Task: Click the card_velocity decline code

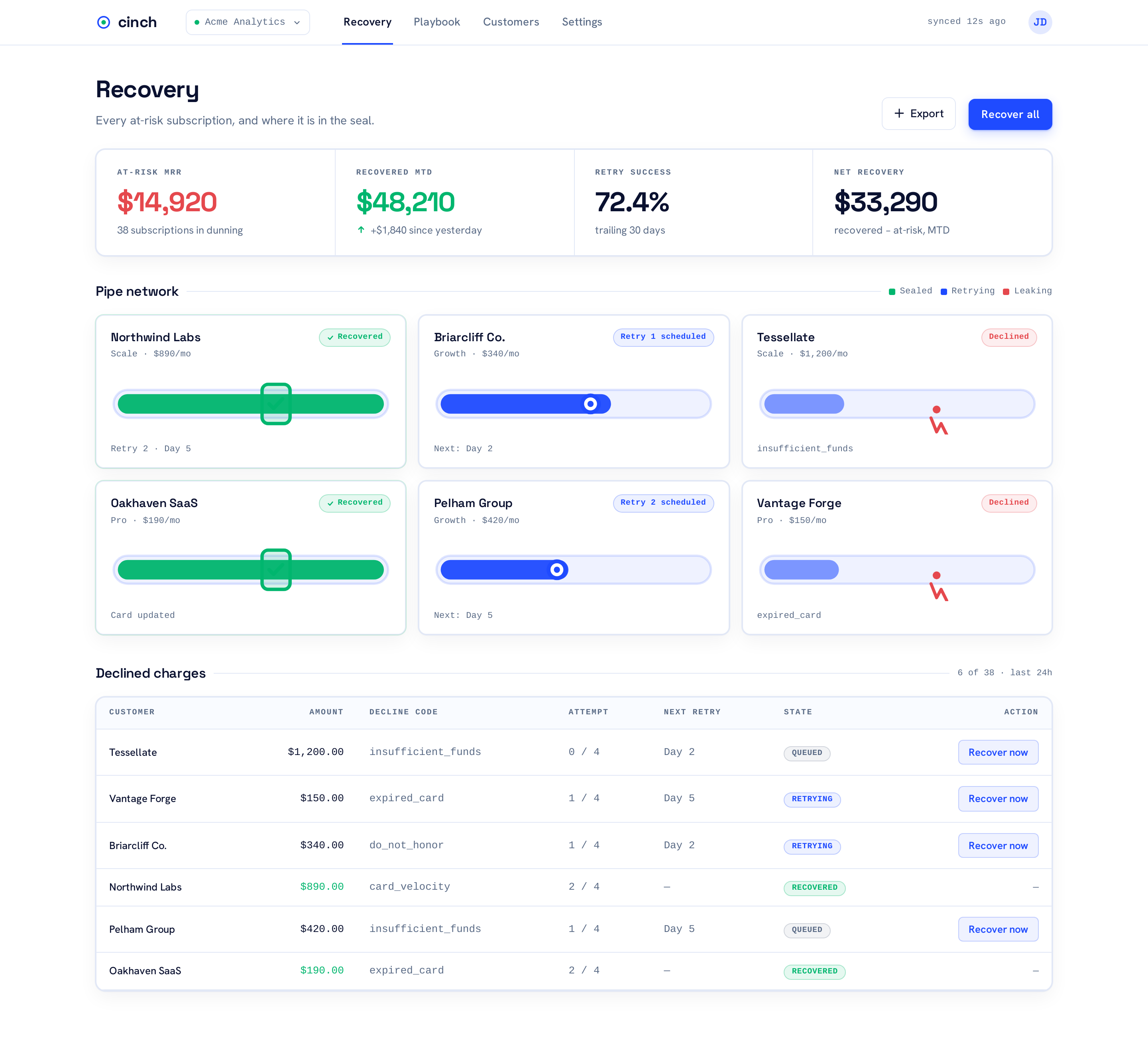Action: point(409,887)
